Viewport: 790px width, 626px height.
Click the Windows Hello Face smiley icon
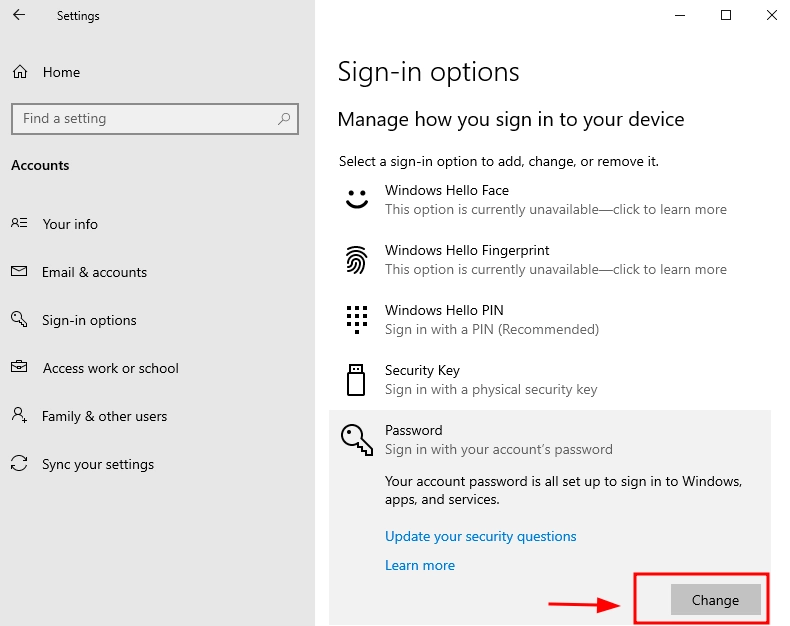(357, 199)
